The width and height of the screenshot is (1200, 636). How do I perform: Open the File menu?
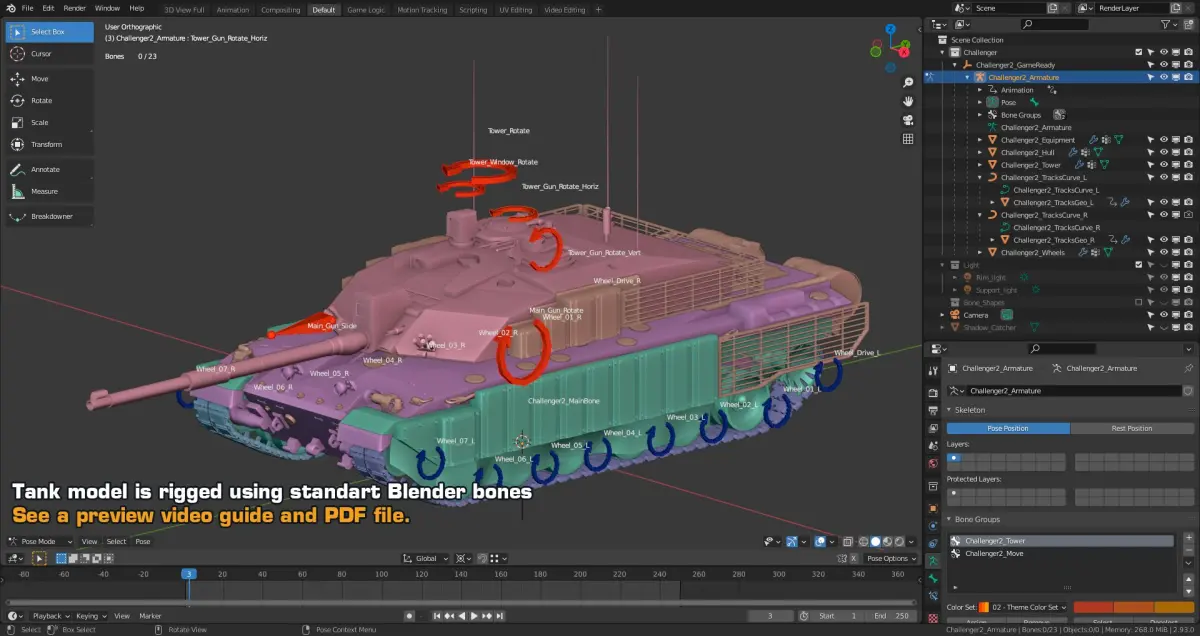point(27,9)
